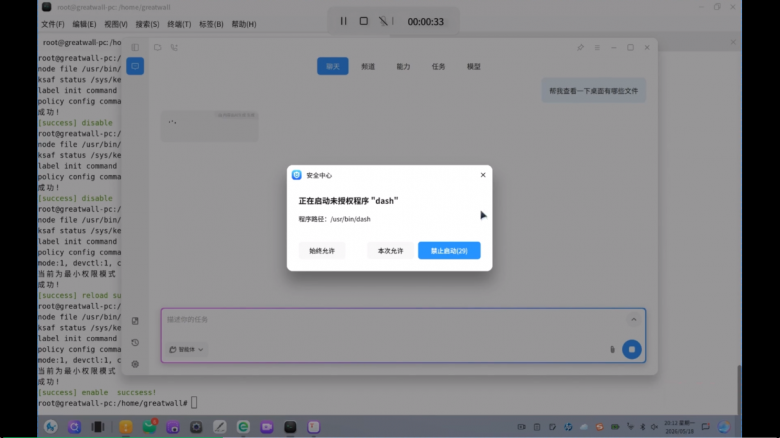Click the 安全中心 shield icon
This screenshot has width=780, height=438.
pyautogui.click(x=297, y=175)
